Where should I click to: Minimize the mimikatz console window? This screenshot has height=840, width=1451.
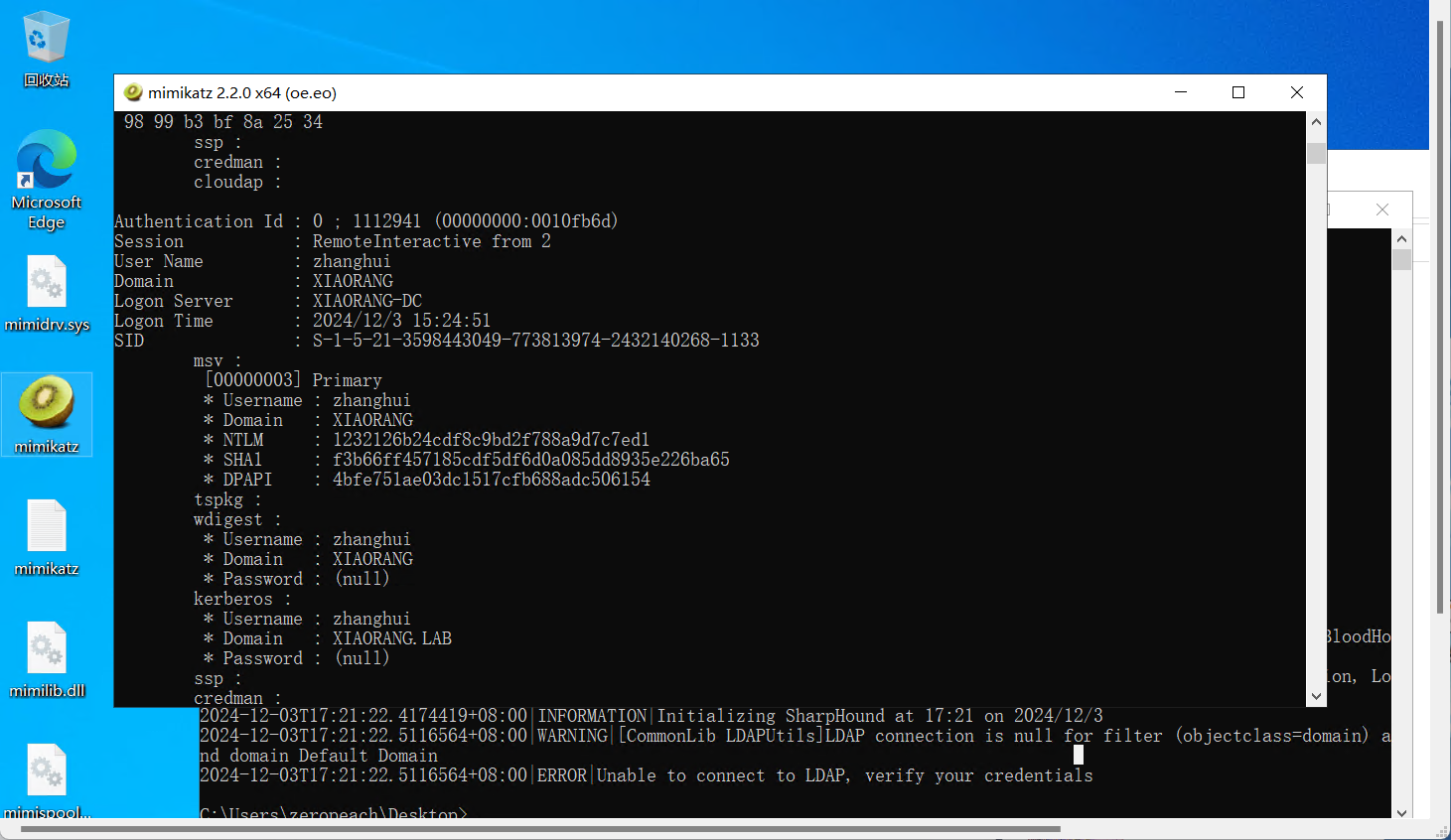[1181, 92]
